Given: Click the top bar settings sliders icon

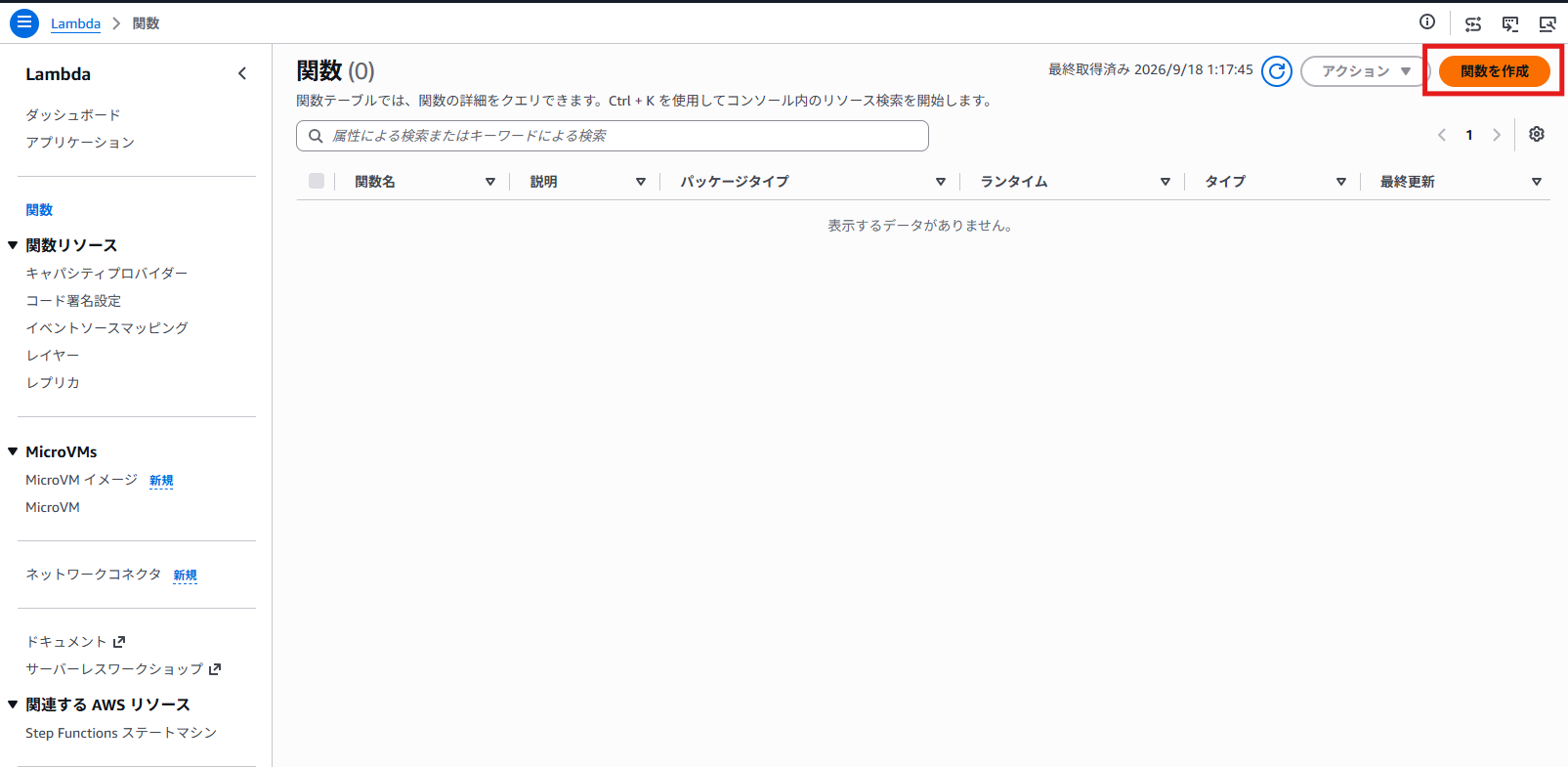Looking at the screenshot, I should pyautogui.click(x=1473, y=23).
